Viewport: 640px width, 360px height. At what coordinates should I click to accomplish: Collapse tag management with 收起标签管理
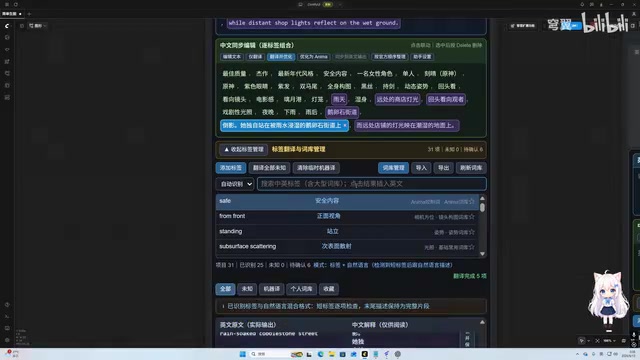244,149
